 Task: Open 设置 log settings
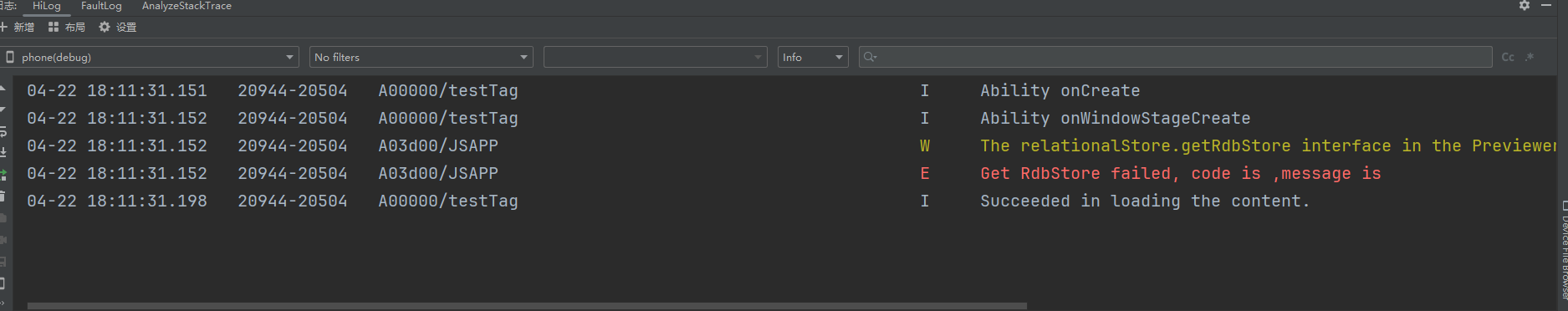(x=118, y=27)
